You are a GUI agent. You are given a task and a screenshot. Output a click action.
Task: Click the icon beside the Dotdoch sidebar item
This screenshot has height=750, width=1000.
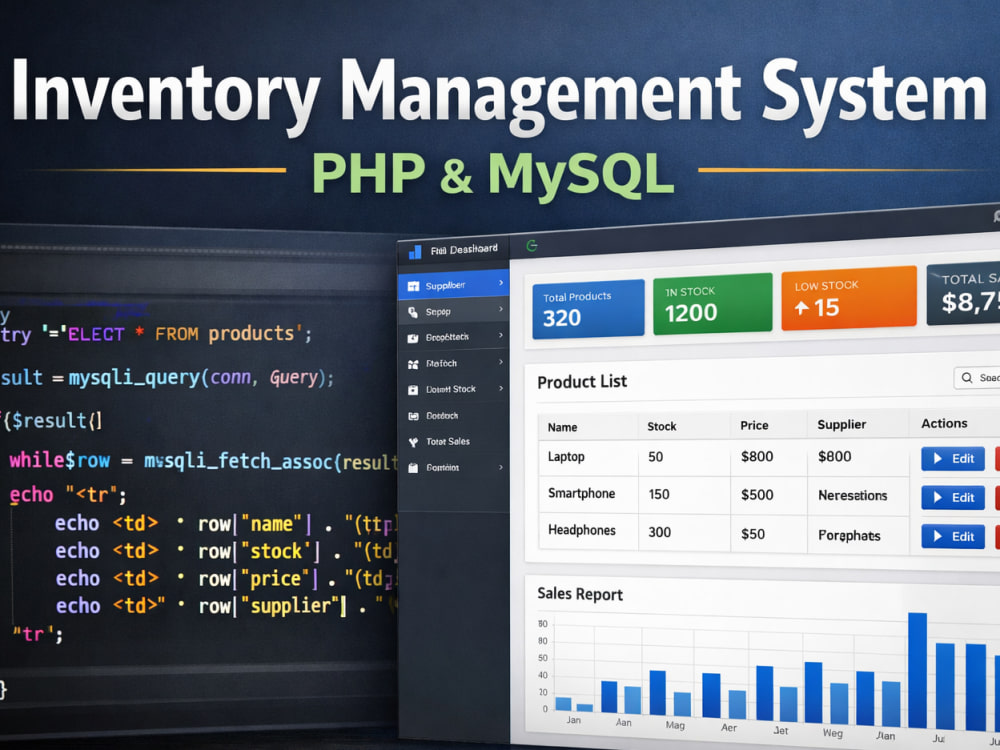[413, 416]
